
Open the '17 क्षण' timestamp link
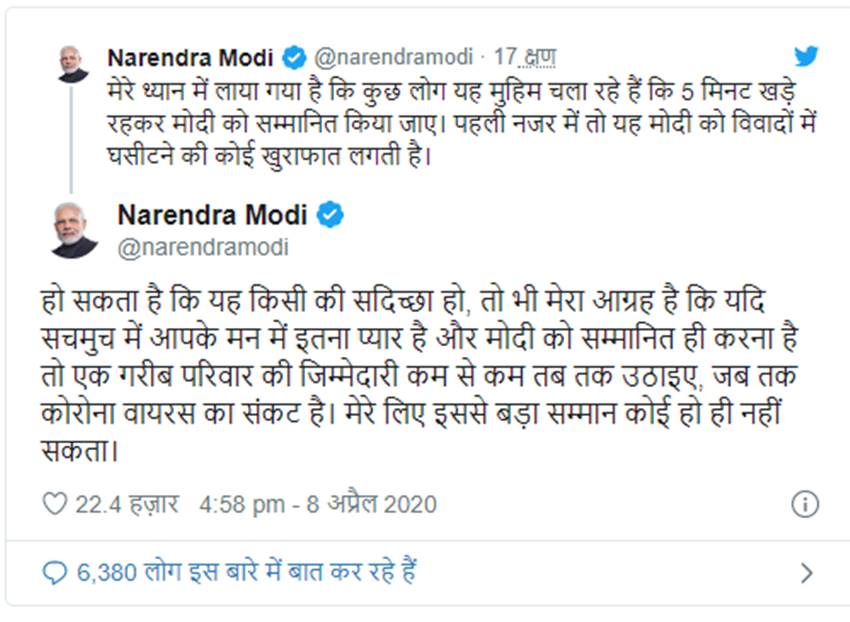tap(525, 56)
